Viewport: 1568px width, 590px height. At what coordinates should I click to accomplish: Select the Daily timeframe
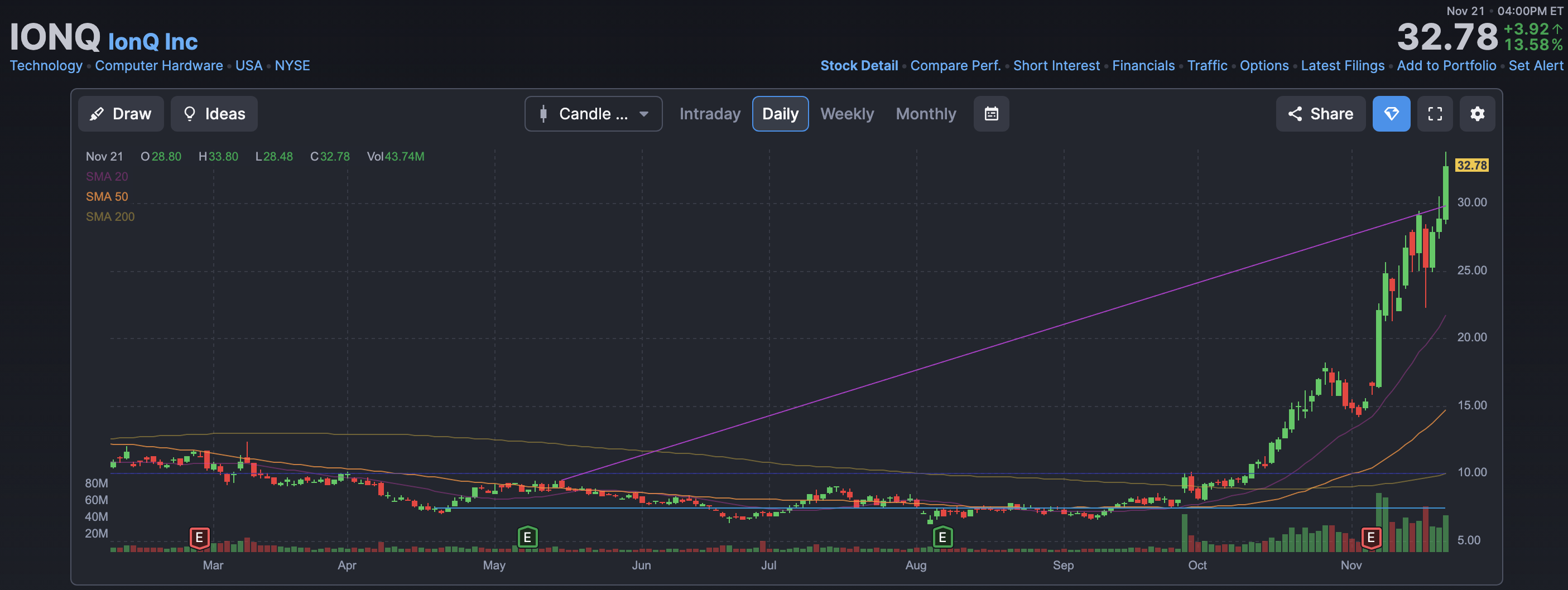(x=780, y=114)
